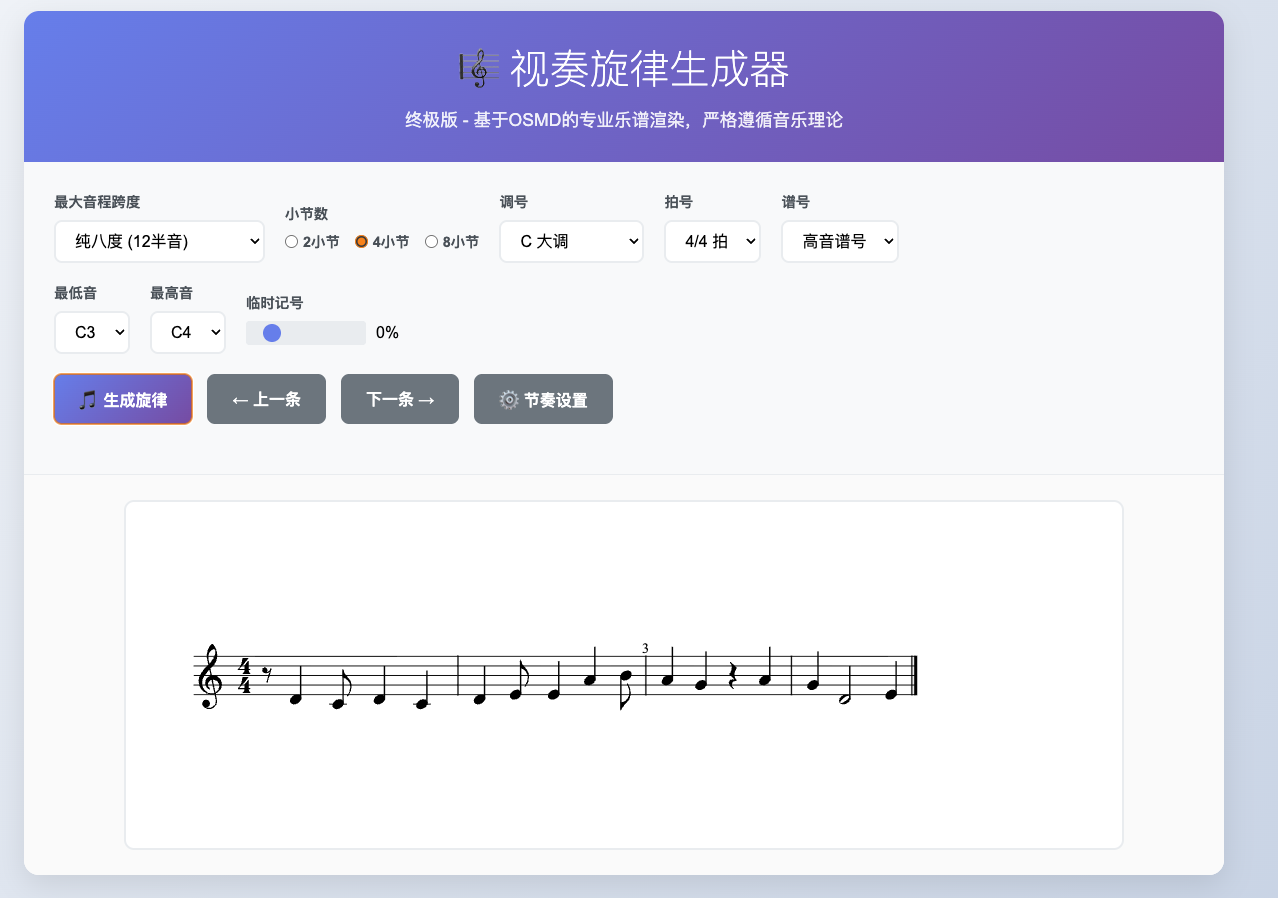
Task: Click the measure number 3 label
Action: [645, 648]
